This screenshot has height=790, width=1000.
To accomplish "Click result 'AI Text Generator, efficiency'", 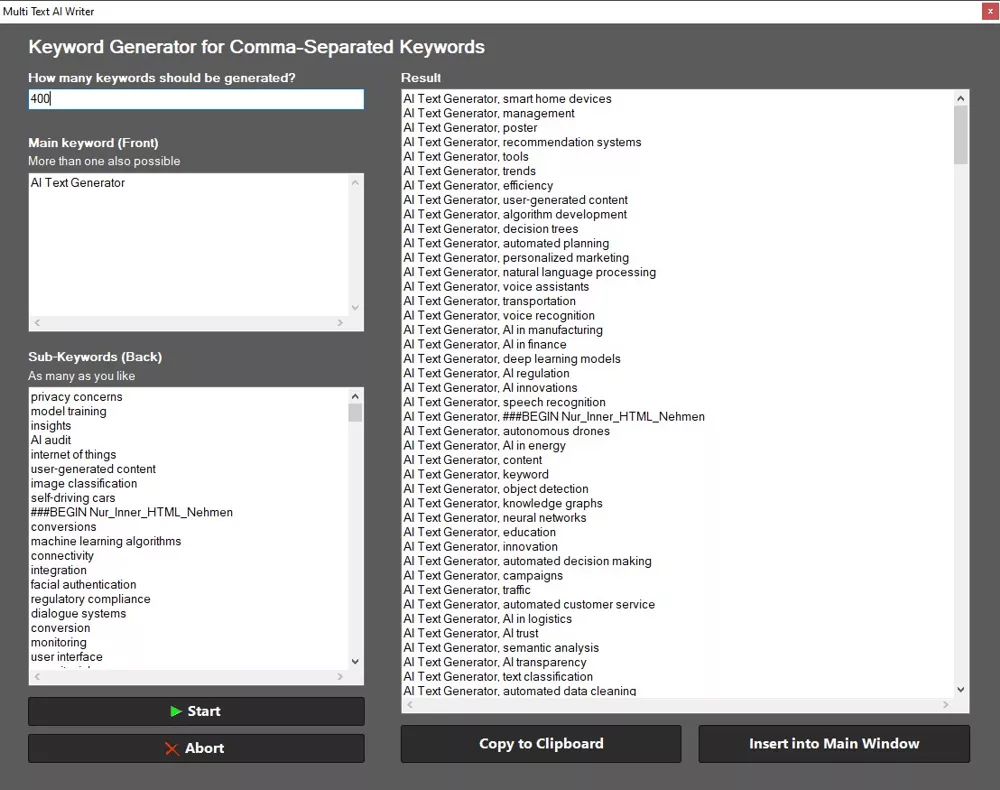I will [478, 186].
